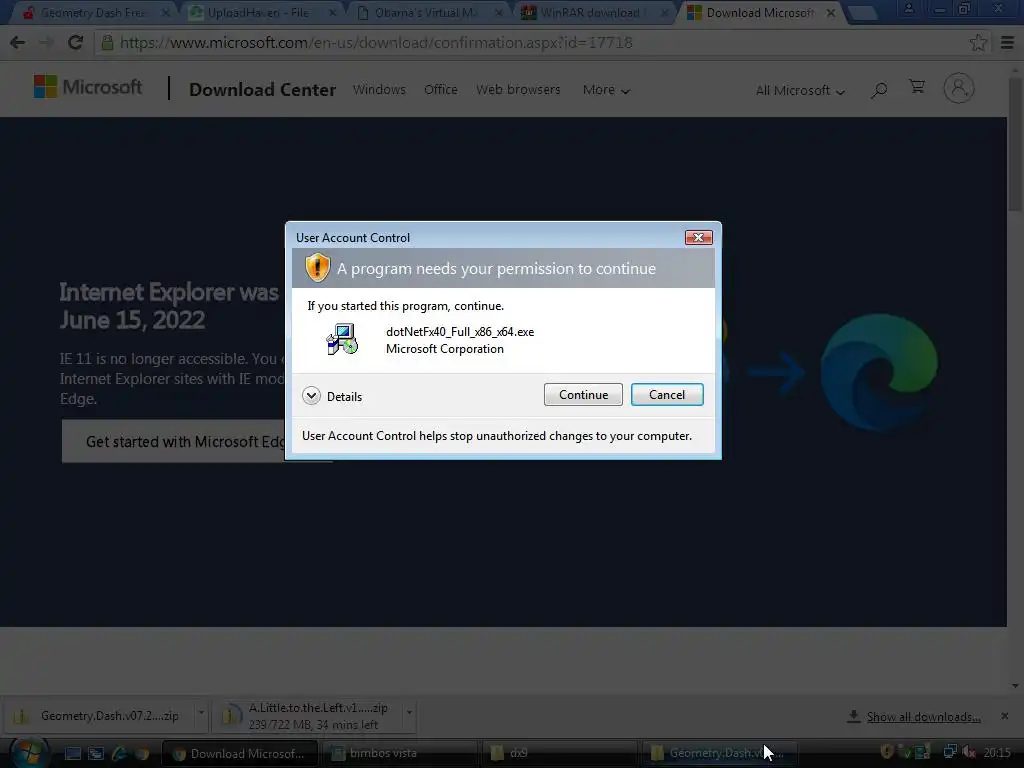This screenshot has height=768, width=1024.
Task: Click the Show desktop quick launch icon
Action: coord(72,754)
